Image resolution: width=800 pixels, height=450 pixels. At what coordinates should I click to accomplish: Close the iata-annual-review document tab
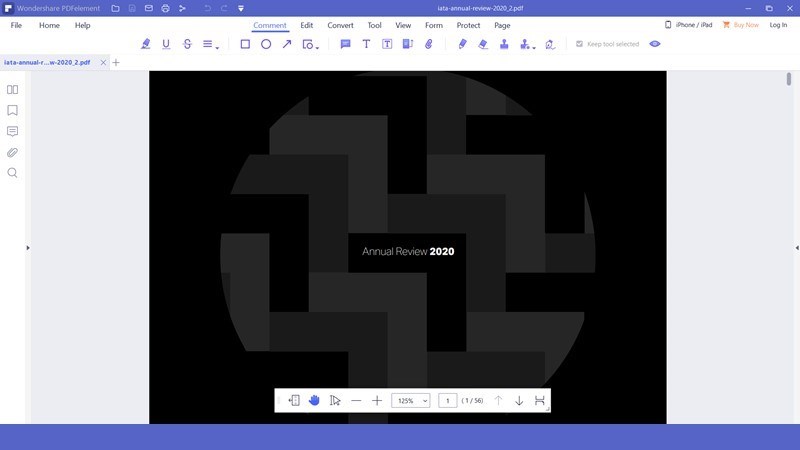tap(103, 62)
